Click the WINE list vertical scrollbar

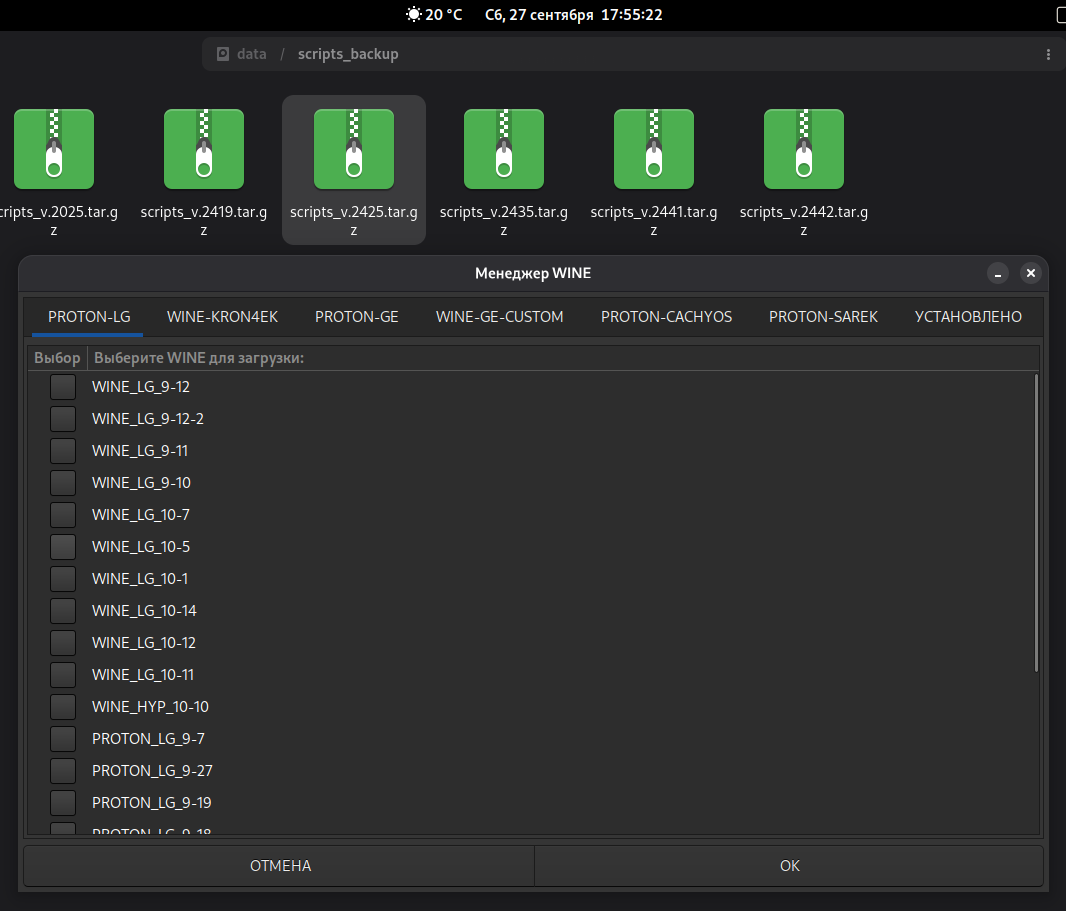tap(1036, 520)
